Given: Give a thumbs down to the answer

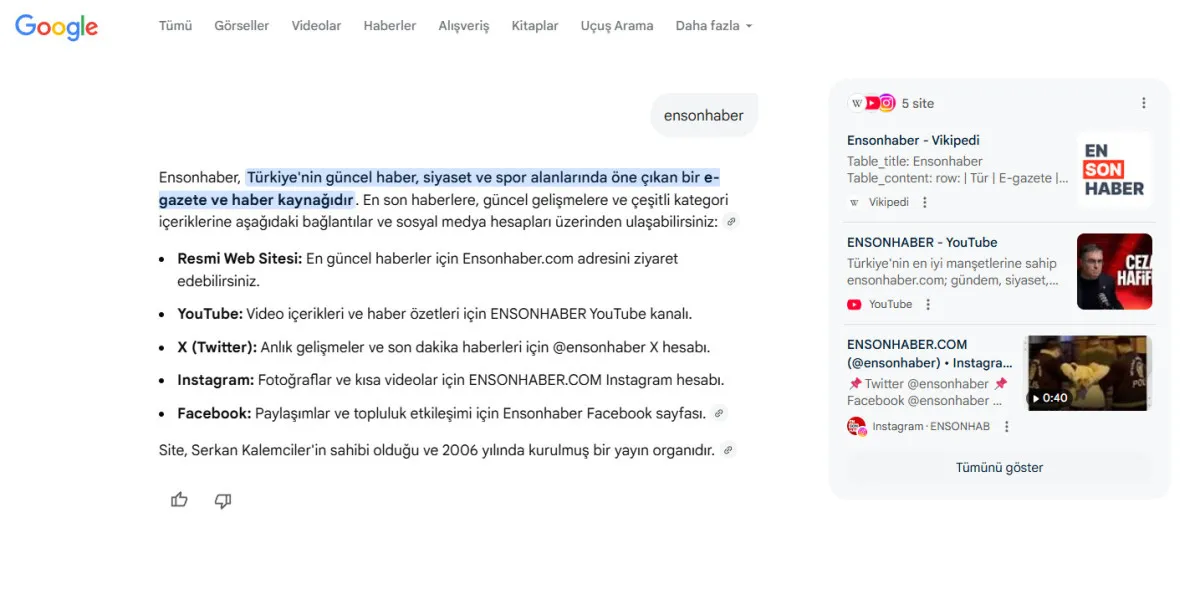Looking at the screenshot, I should 223,500.
